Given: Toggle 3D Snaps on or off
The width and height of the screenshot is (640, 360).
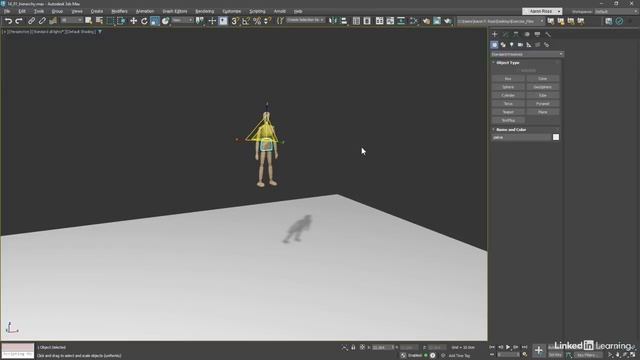Looking at the screenshot, I should [x=235, y=21].
